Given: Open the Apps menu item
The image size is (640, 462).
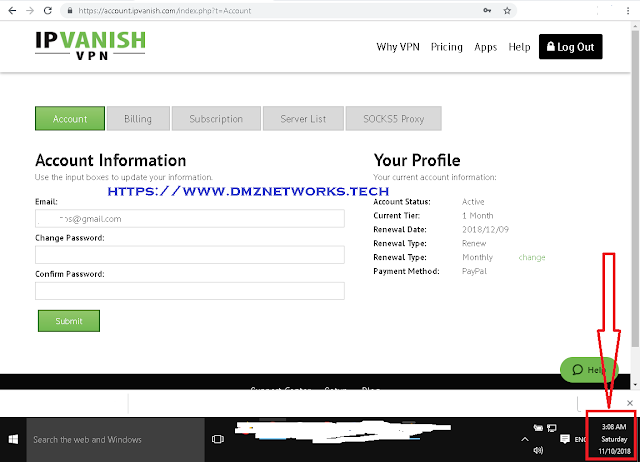Looking at the screenshot, I should pos(485,47).
